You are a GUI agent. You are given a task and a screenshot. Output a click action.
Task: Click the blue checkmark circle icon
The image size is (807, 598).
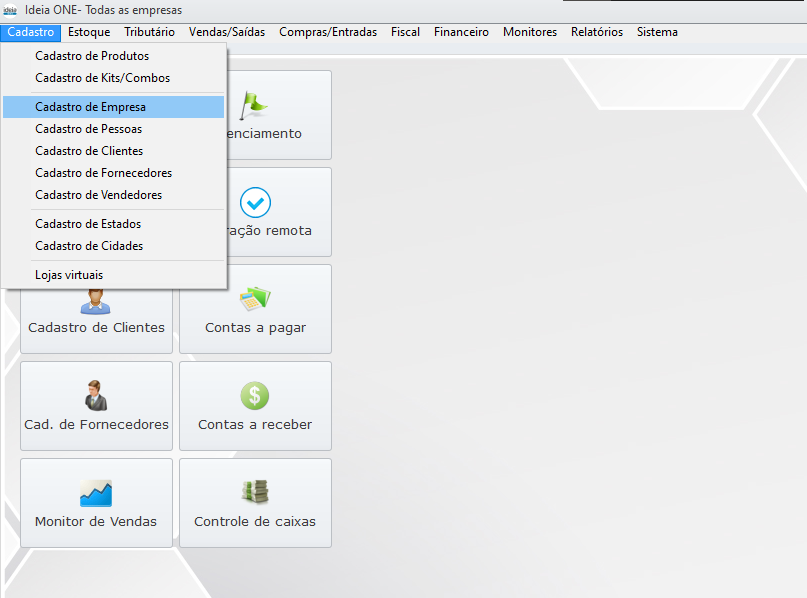[x=256, y=203]
